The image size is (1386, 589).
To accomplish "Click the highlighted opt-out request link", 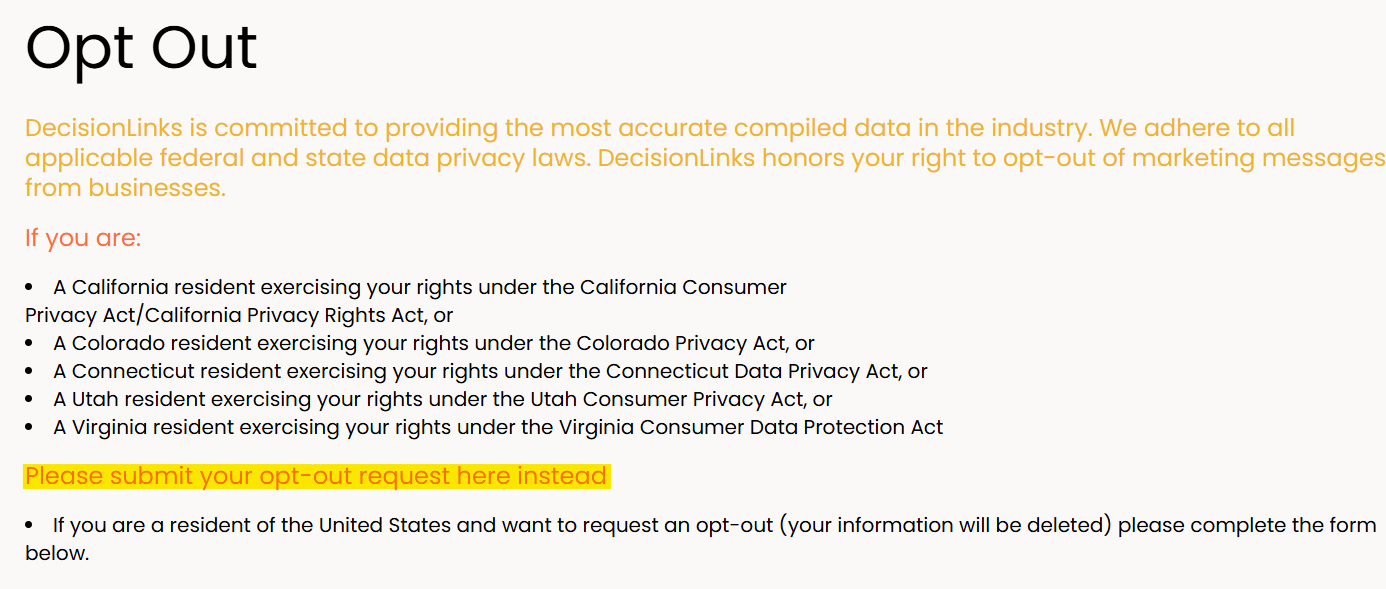I will (x=316, y=476).
